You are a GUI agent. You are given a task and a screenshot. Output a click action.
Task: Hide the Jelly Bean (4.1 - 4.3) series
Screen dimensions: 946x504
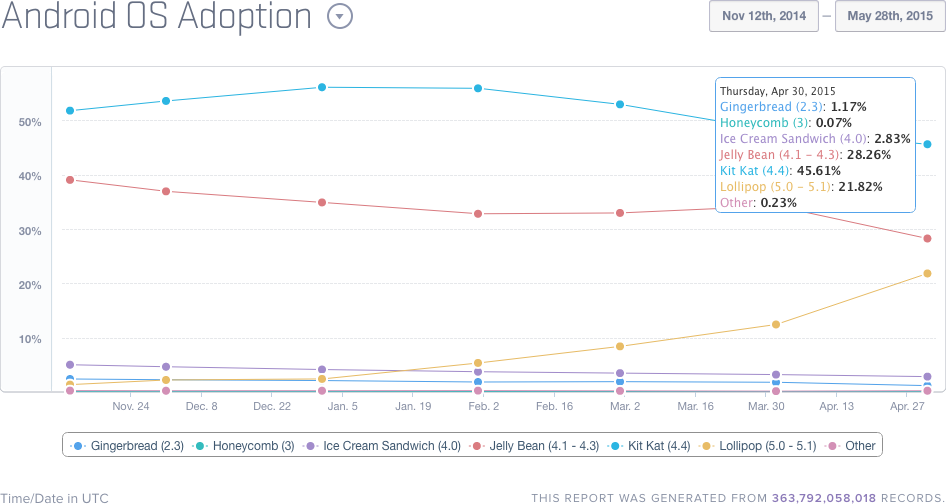click(536, 446)
